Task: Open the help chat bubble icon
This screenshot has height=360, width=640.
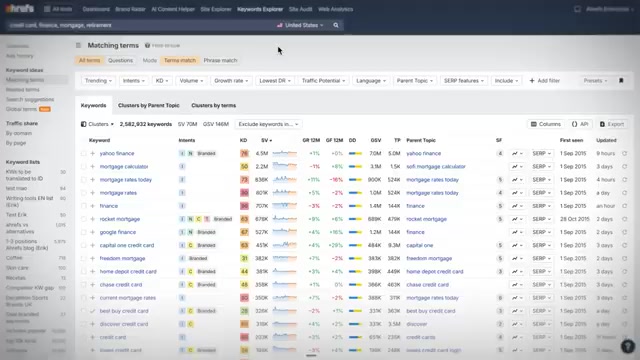Action: point(628,346)
